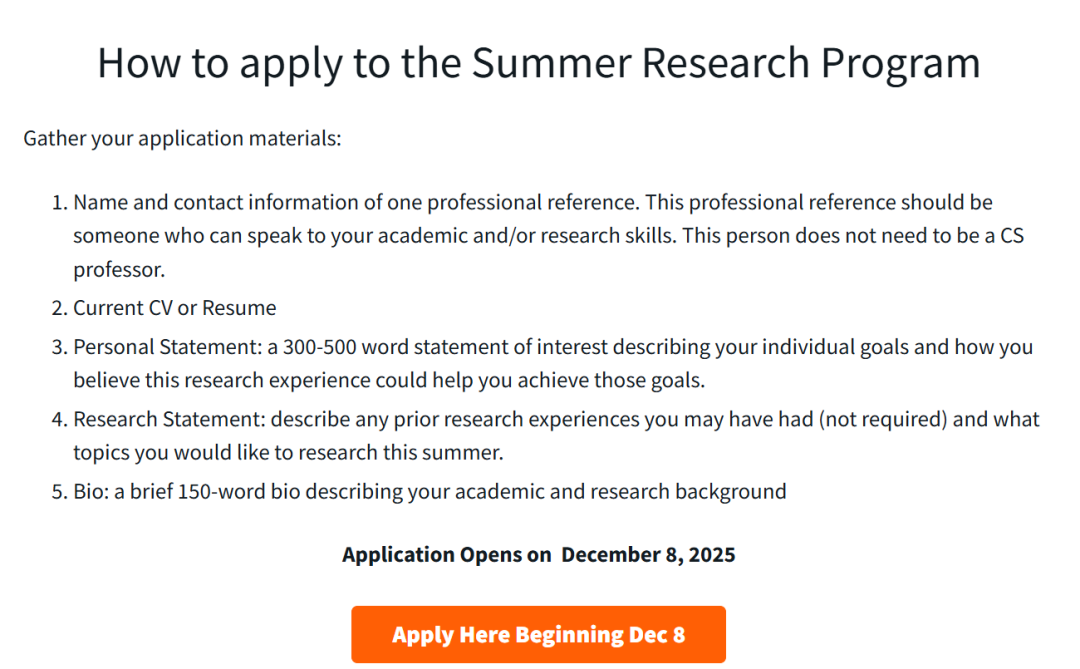Click the list number '5.' marker
Viewport: 1080px width, 669px height.
58,492
